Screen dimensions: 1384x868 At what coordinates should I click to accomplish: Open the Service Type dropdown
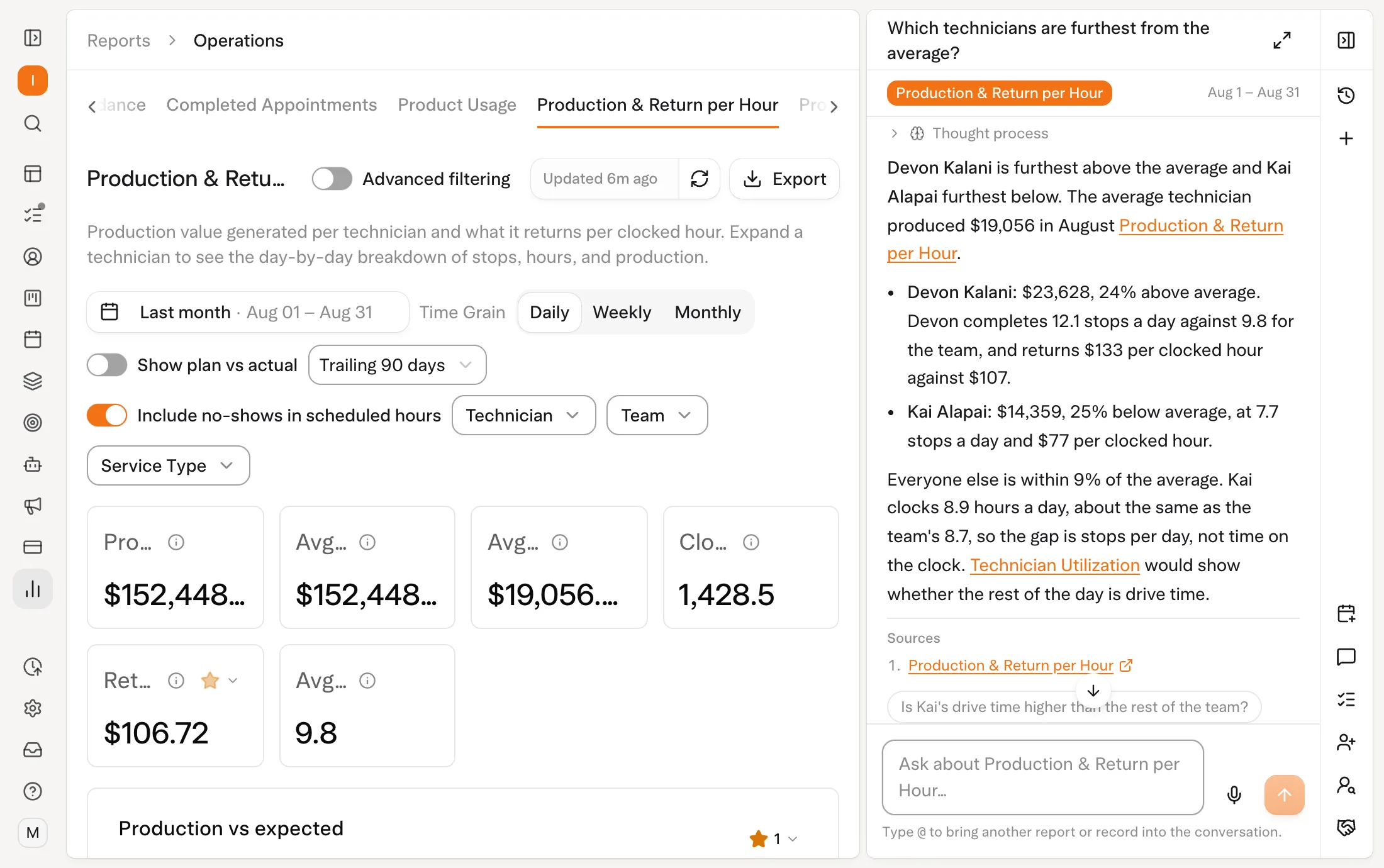(169, 465)
